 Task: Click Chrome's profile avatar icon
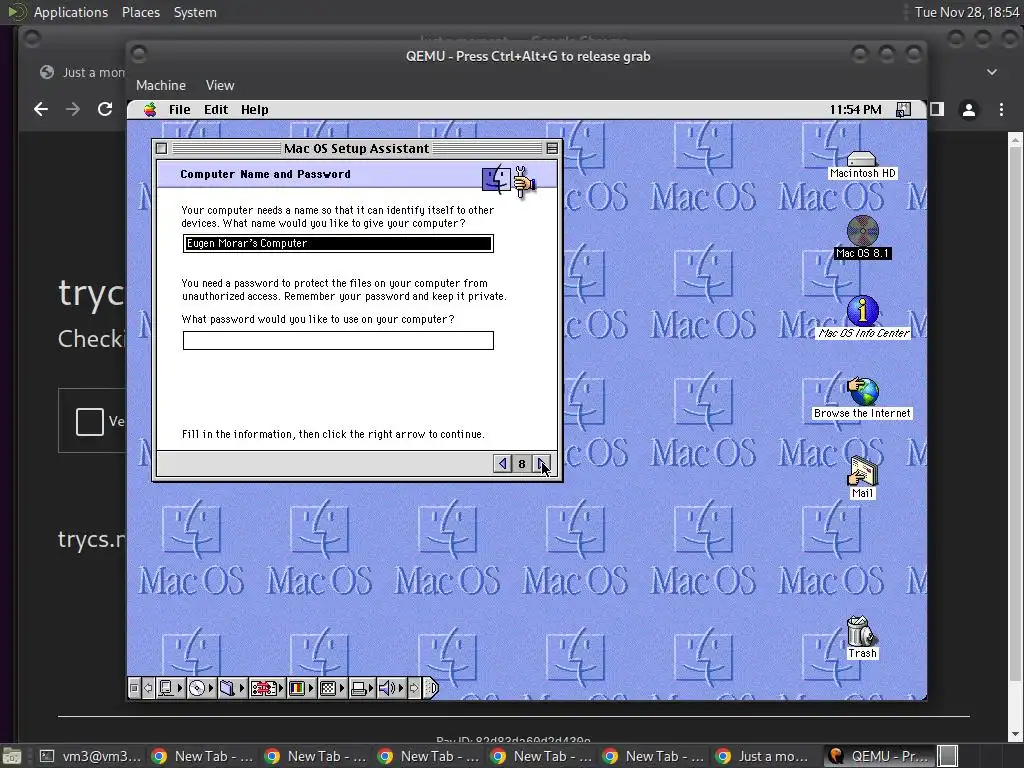968,110
